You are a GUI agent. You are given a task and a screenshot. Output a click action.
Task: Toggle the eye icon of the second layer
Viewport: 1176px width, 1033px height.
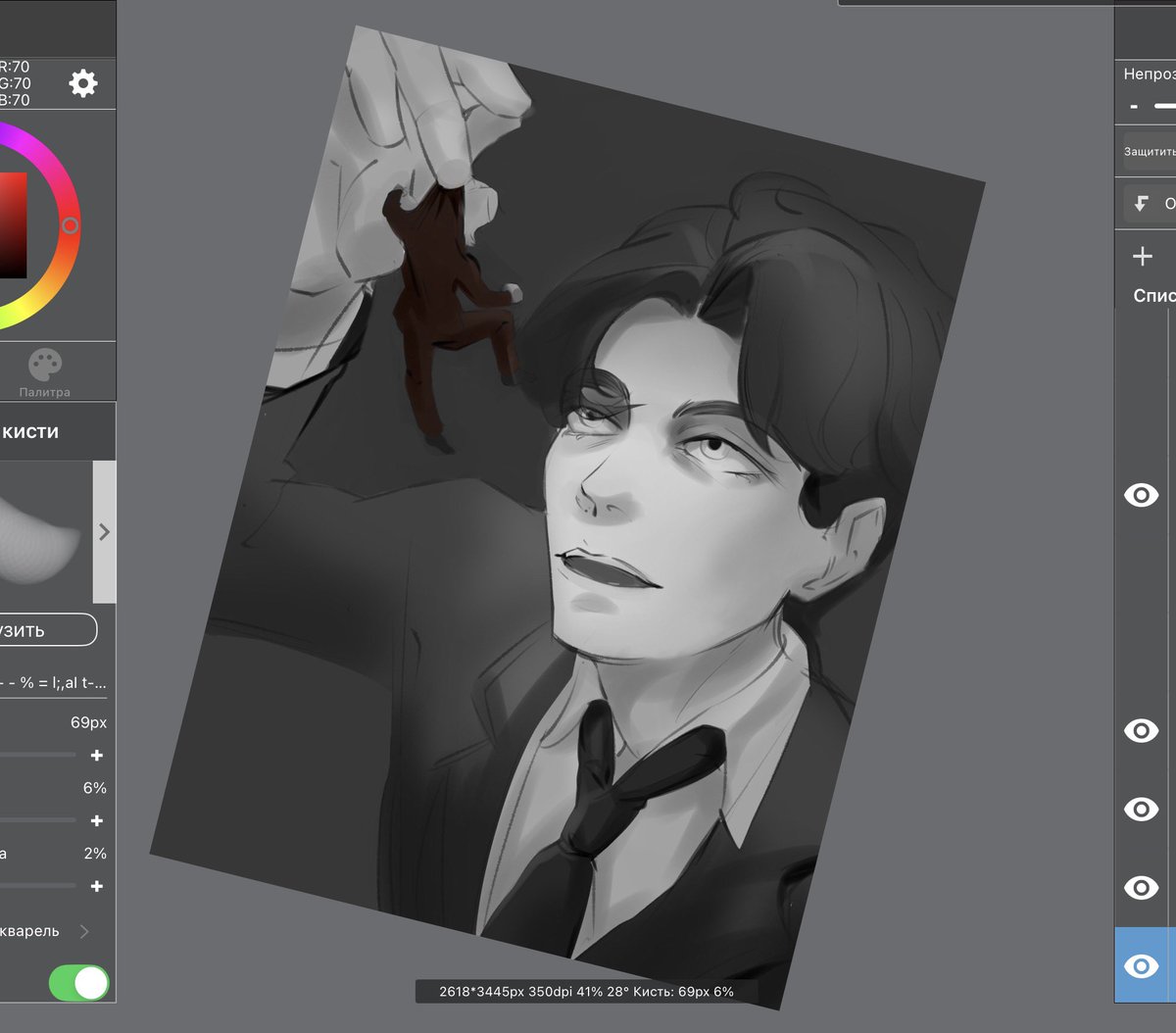1141,731
